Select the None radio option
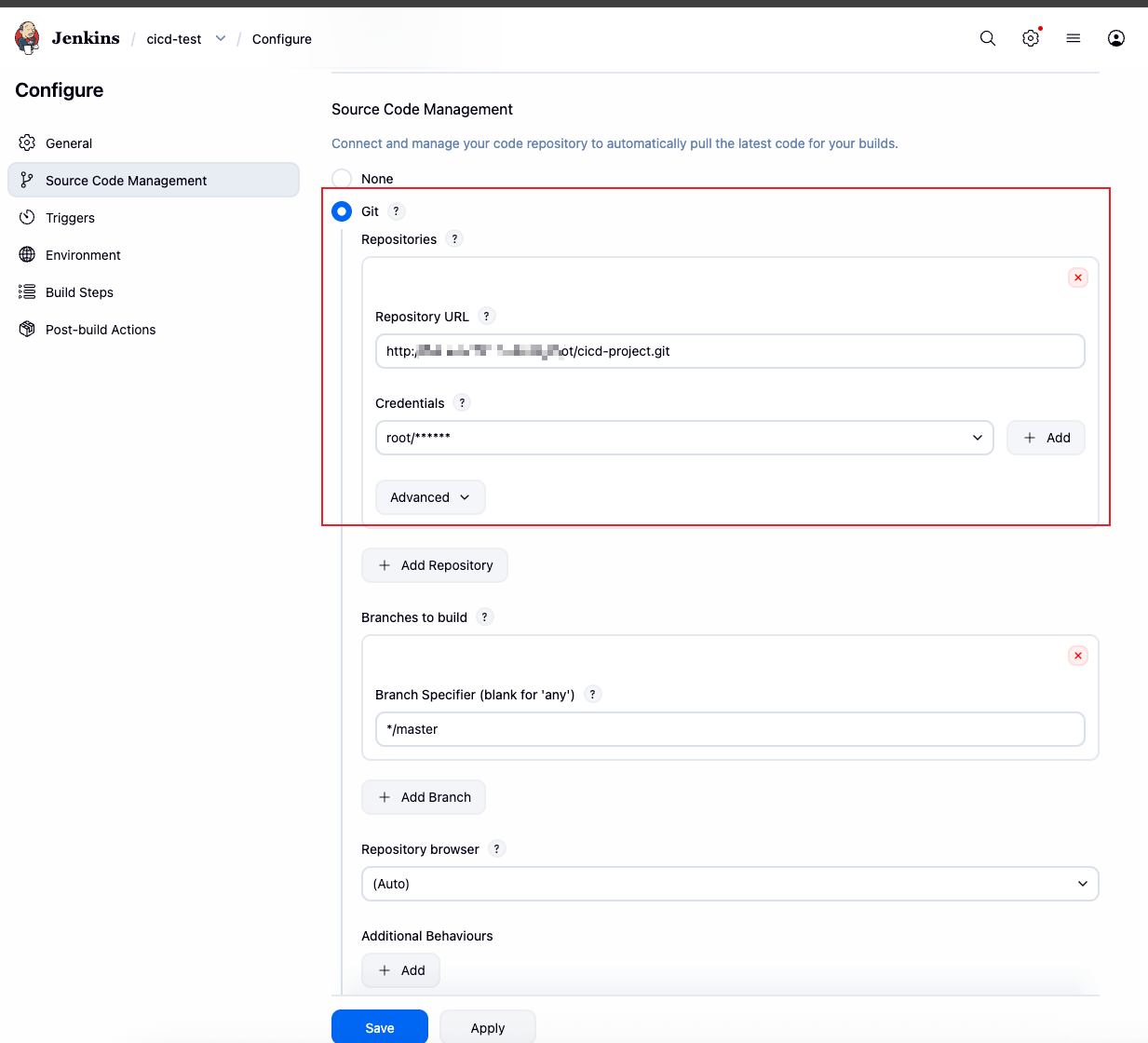Viewport: 1148px width, 1043px height. [x=342, y=179]
